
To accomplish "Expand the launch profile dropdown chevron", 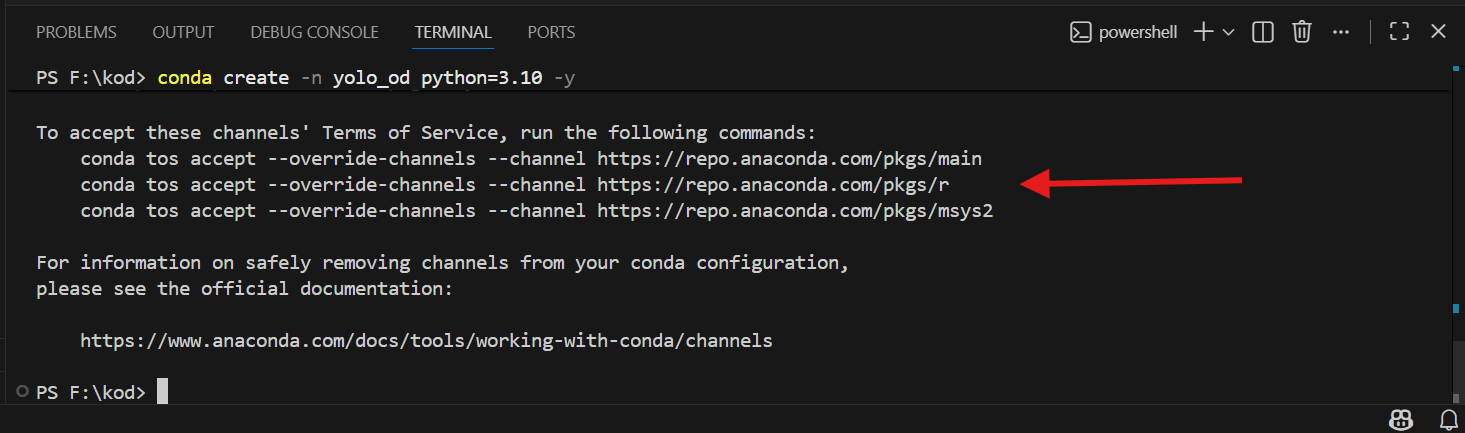I will 1229,32.
